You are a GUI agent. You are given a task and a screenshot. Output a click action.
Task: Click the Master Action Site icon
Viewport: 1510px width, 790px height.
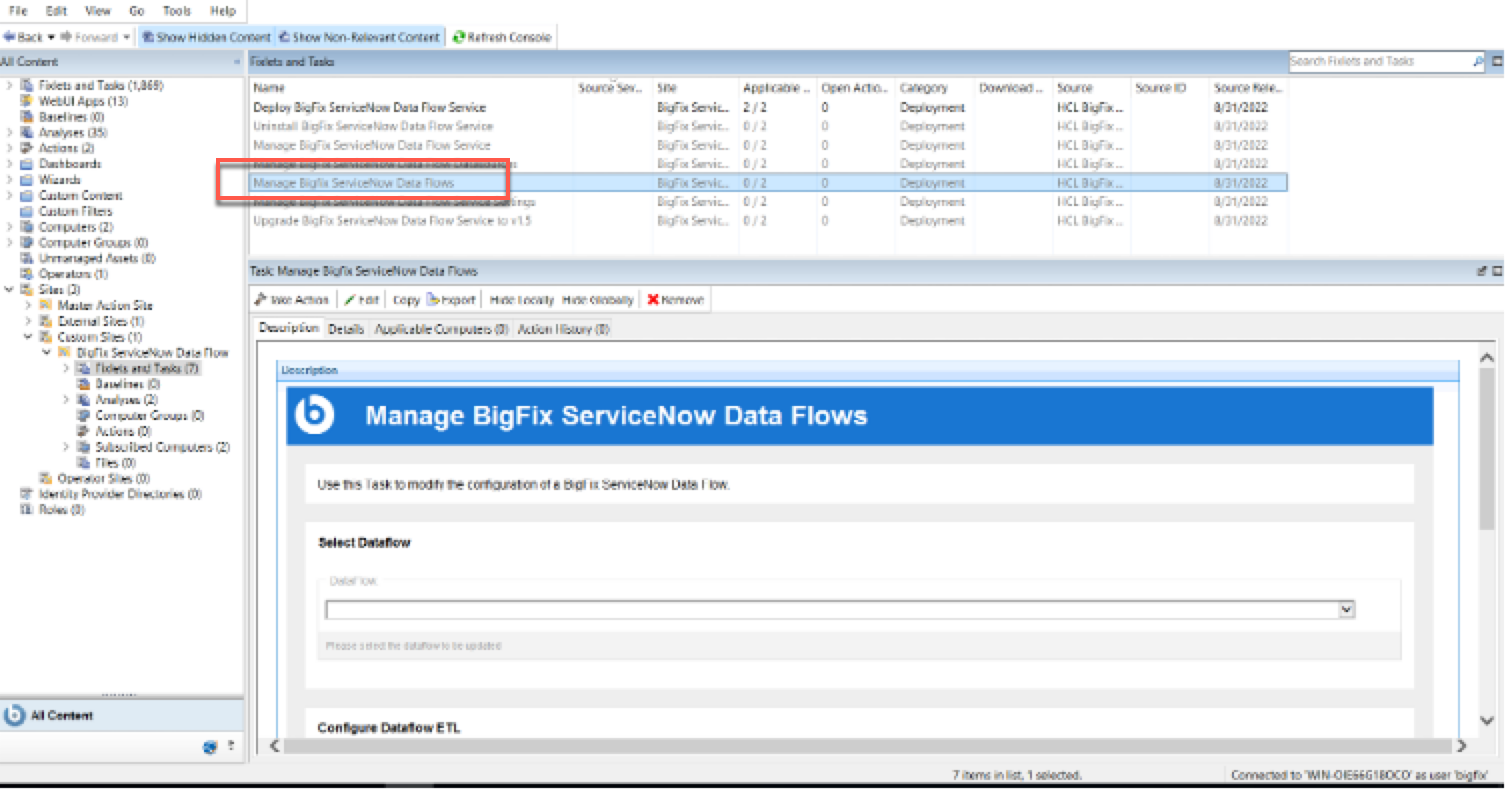pos(46,305)
